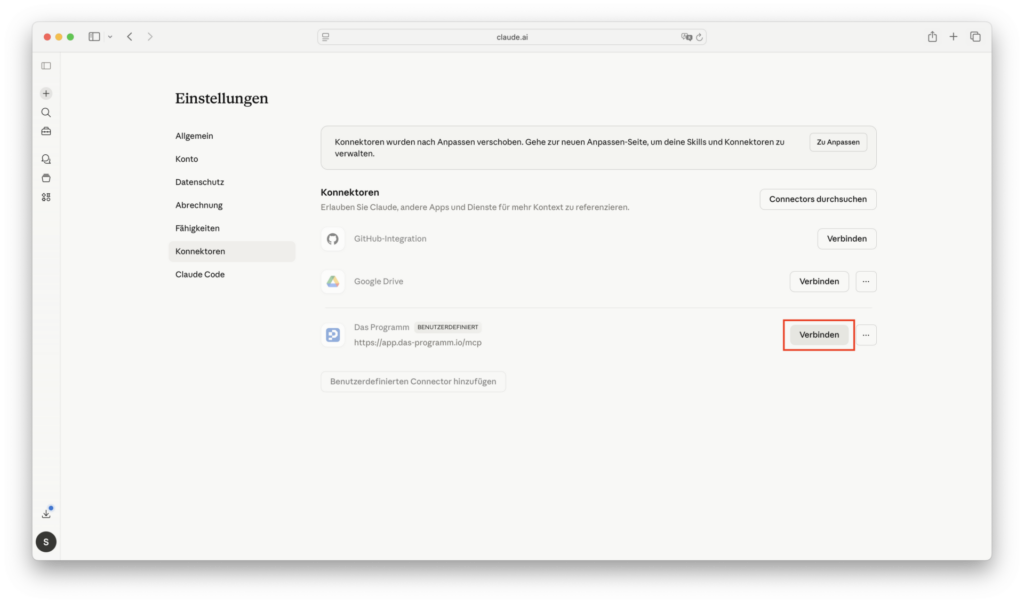Screen dimensions: 1024x603
Task: Expand the Safari sidebar dropdown chevron
Action: (x=110, y=37)
